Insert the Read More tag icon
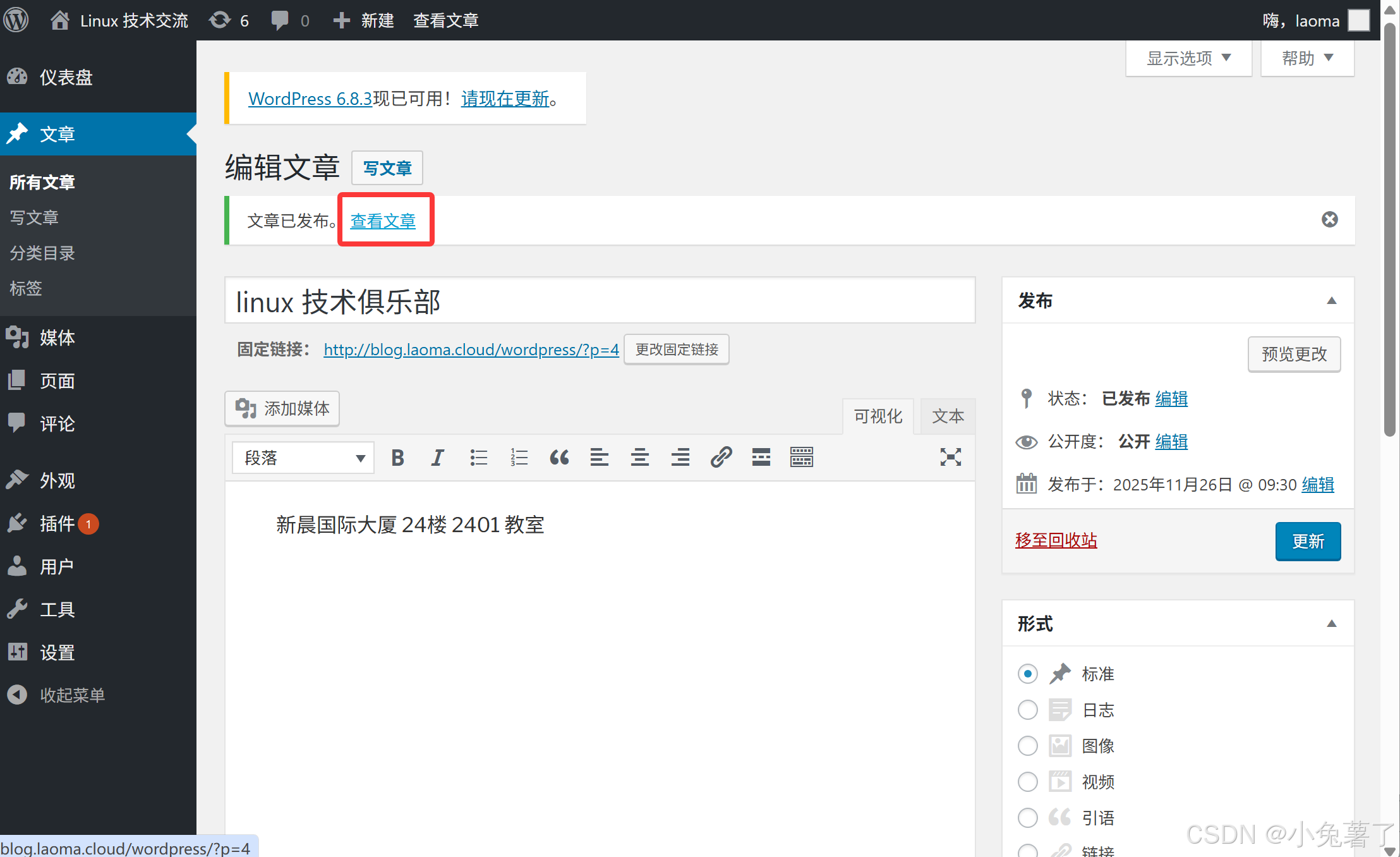Image resolution: width=1400 pixels, height=857 pixels. point(761,458)
